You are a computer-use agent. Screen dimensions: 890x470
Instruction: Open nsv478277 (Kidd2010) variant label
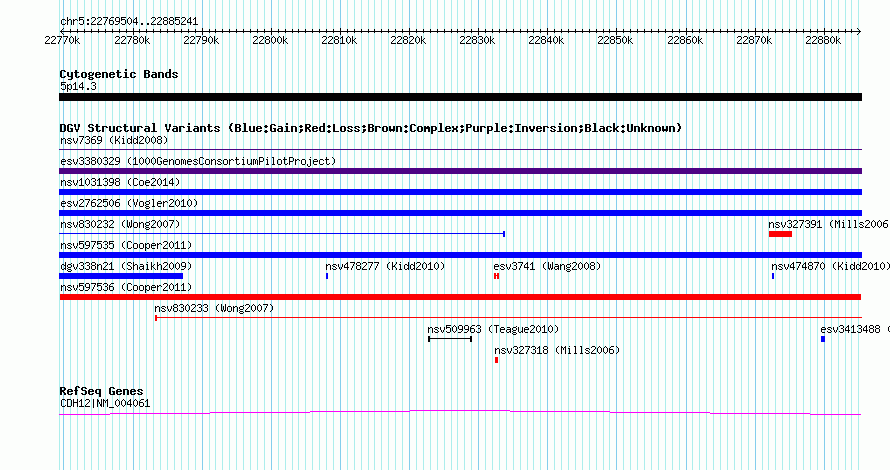click(385, 266)
